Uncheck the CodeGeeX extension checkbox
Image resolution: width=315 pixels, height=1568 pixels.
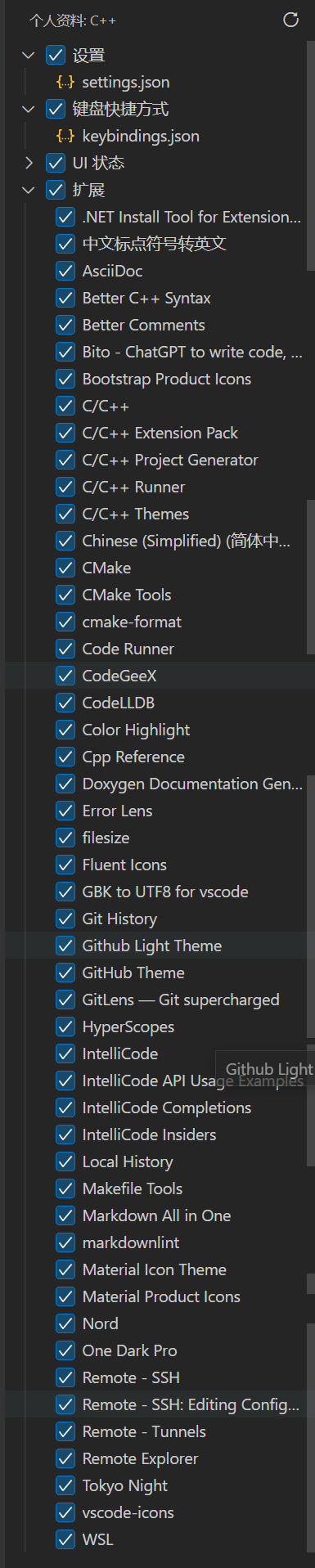(x=65, y=676)
